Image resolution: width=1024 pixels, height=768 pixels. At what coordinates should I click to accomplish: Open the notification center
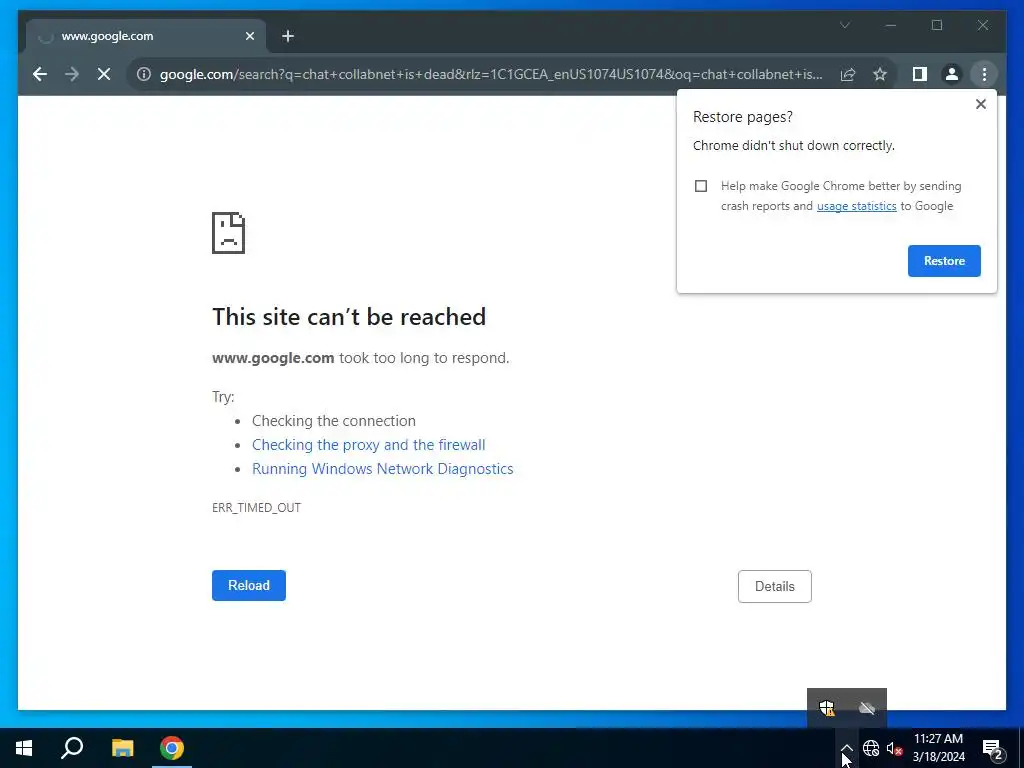click(993, 748)
